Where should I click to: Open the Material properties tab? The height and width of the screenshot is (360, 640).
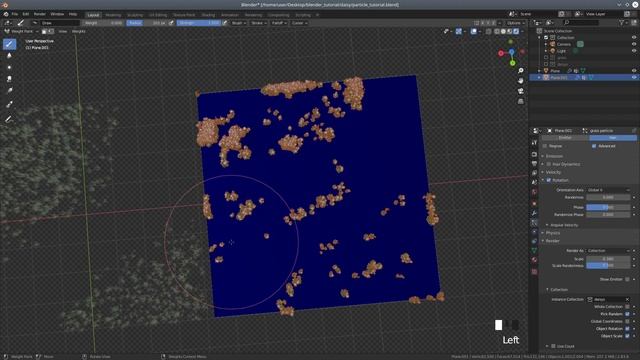tap(534, 260)
